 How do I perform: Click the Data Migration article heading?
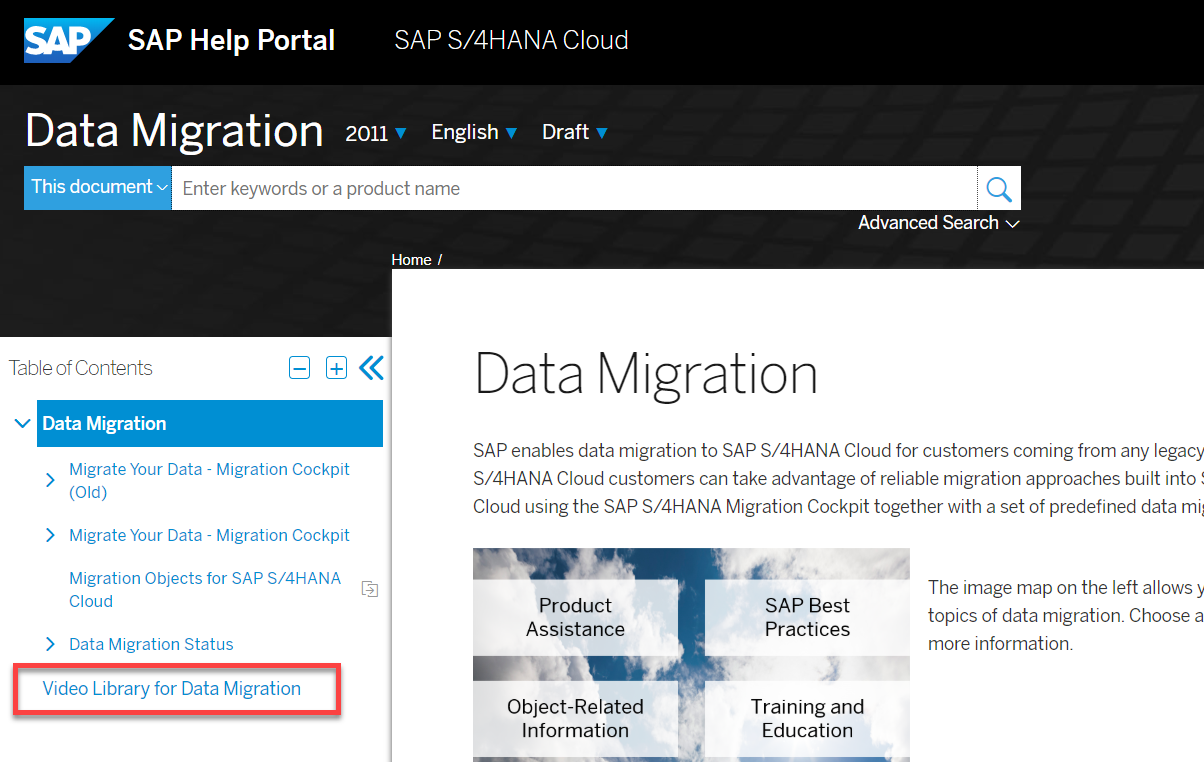coord(646,374)
